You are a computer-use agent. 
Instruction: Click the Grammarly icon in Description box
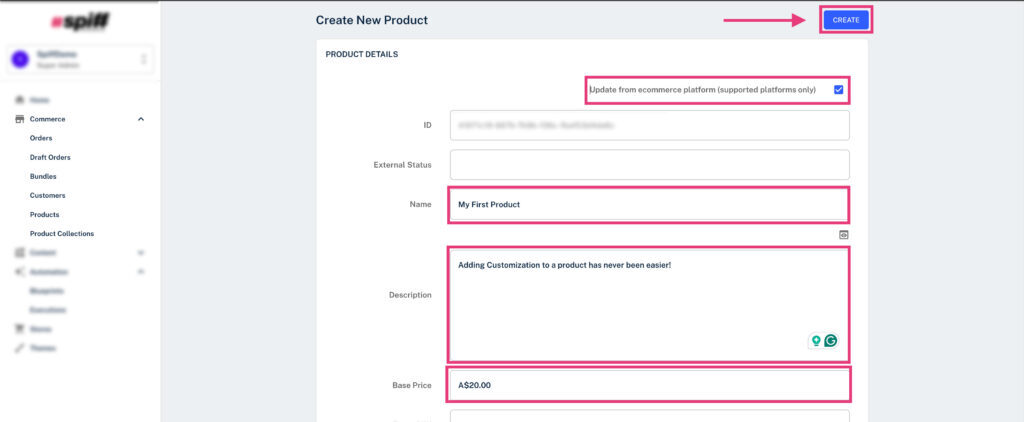tap(831, 340)
